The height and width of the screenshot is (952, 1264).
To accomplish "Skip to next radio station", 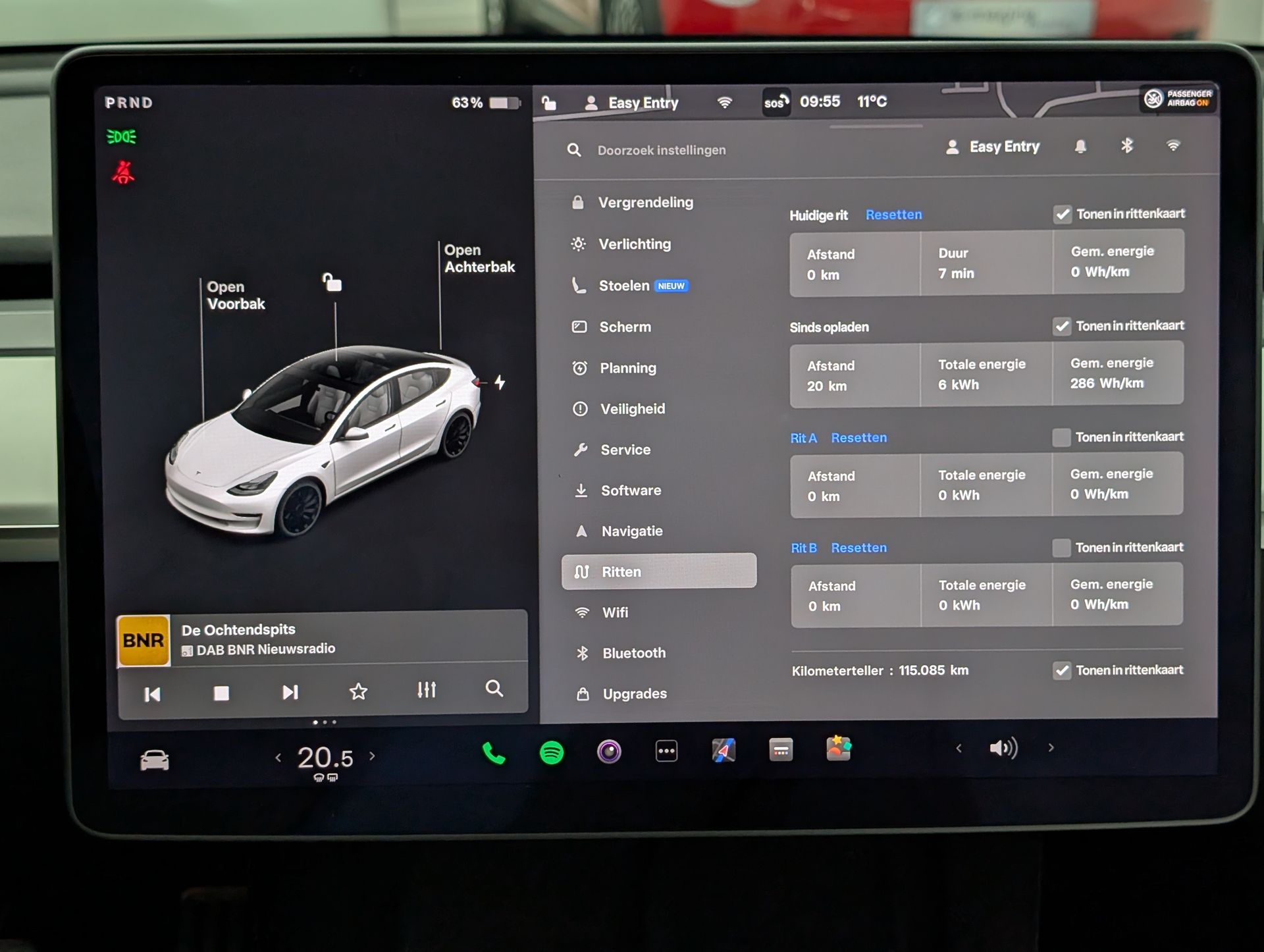I will (290, 692).
